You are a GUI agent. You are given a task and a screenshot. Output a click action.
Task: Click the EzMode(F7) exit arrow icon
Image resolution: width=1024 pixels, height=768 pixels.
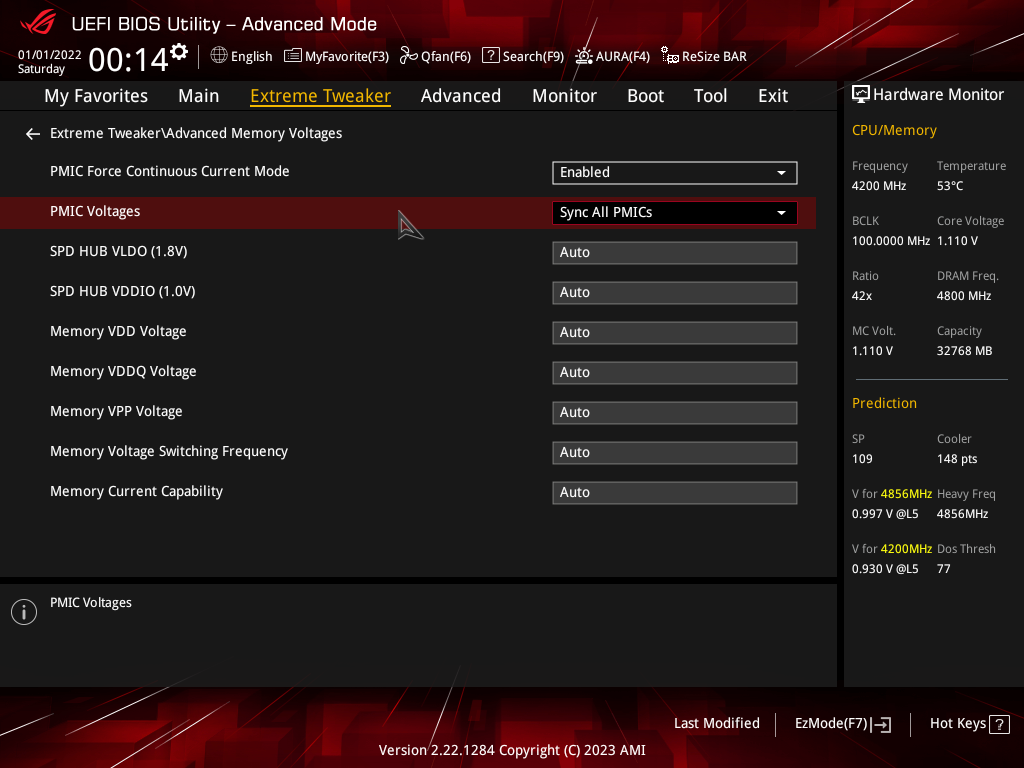coord(882,724)
